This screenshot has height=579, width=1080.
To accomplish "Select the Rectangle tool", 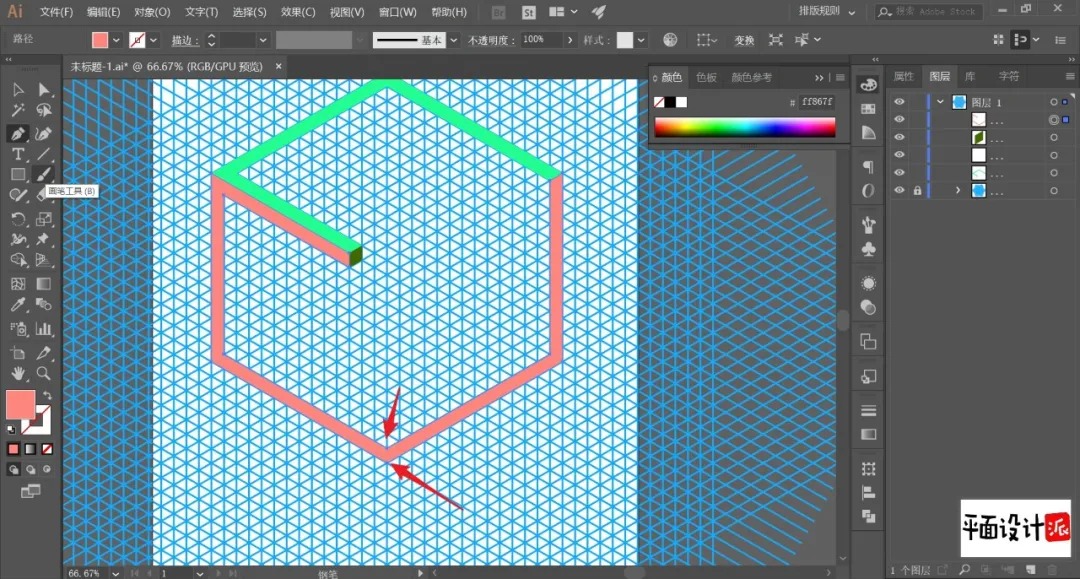I will point(18,175).
